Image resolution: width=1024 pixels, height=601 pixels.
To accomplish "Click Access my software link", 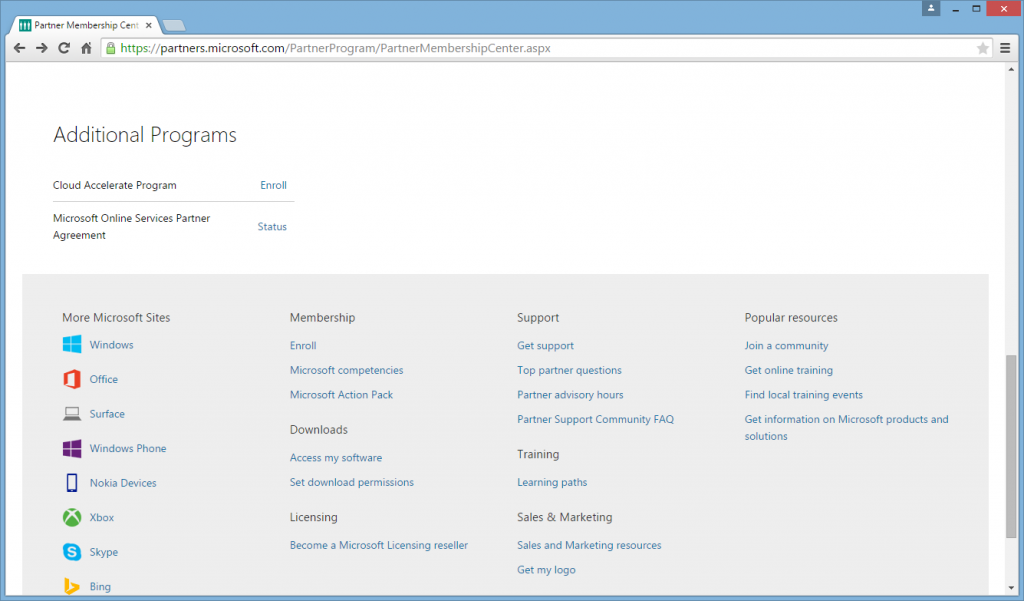I will tap(336, 458).
